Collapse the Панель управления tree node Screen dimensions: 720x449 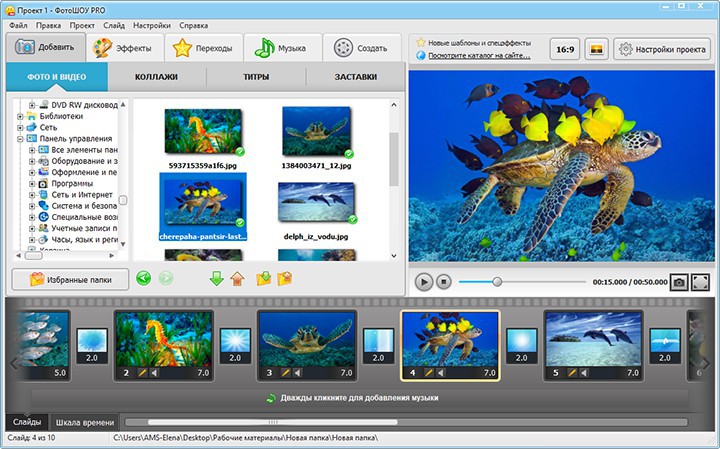pos(20,139)
